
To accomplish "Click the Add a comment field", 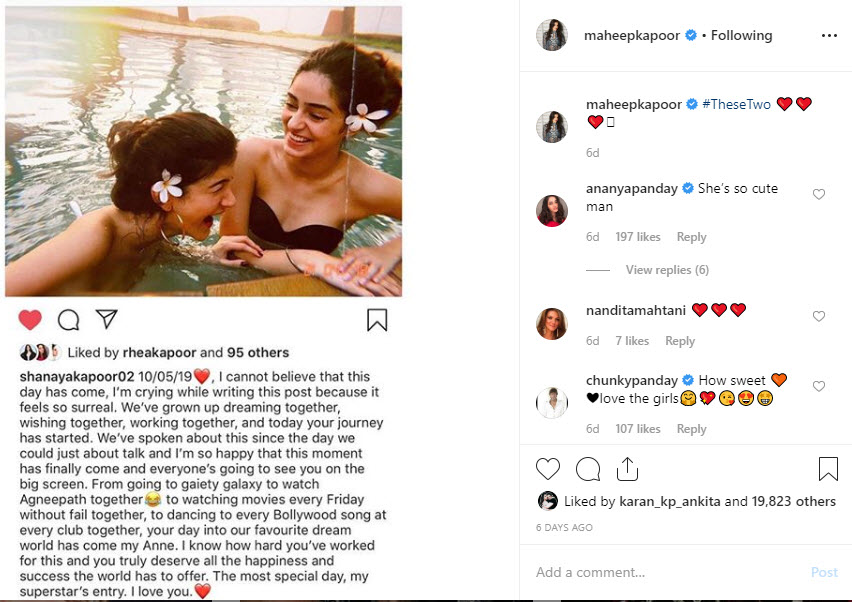I will click(660, 572).
